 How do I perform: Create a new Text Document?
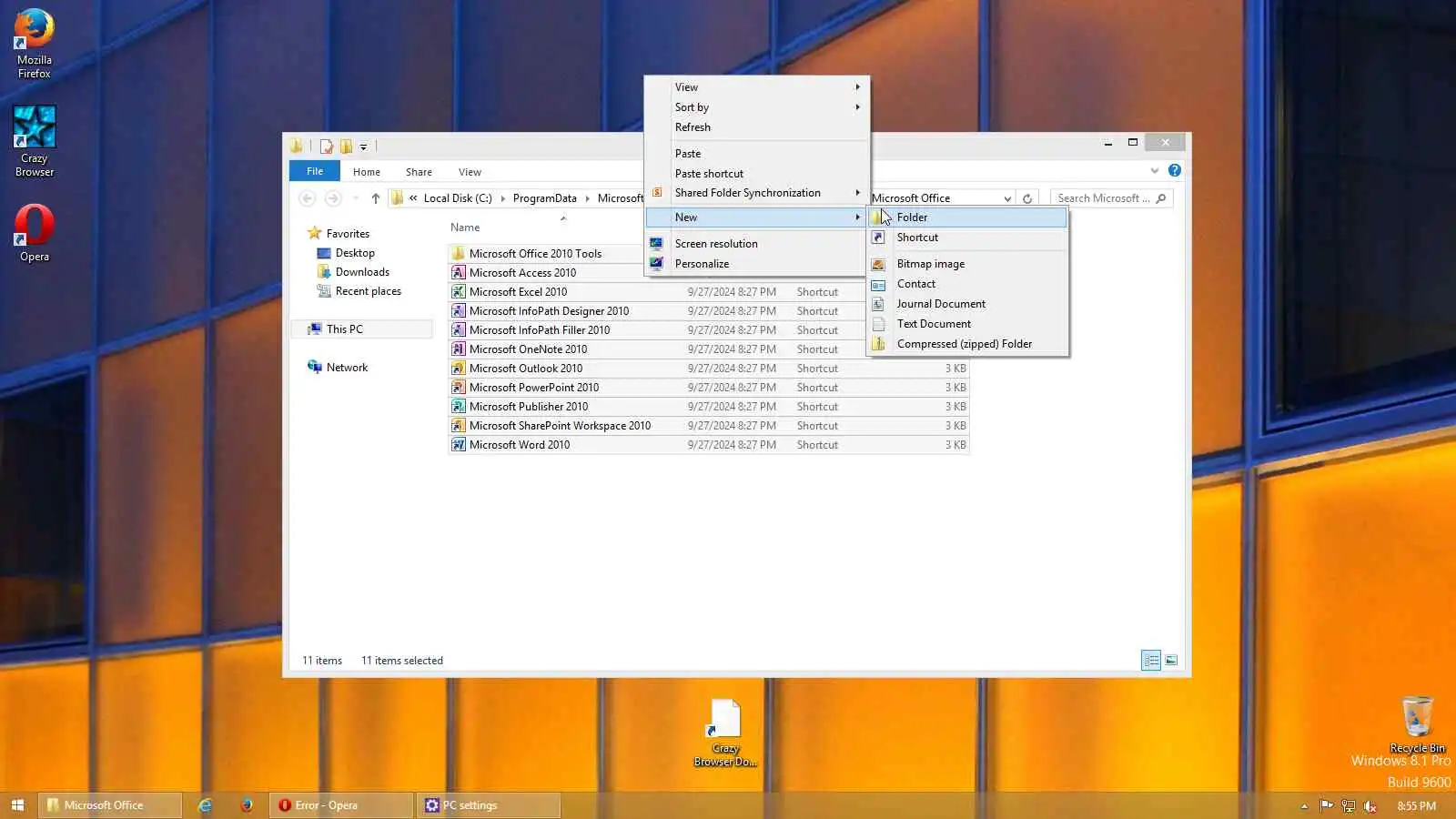pyautogui.click(x=967, y=324)
